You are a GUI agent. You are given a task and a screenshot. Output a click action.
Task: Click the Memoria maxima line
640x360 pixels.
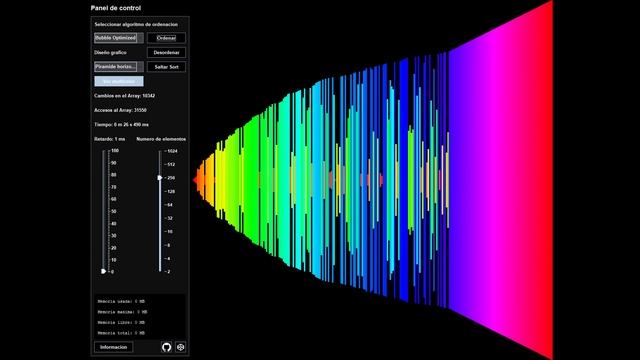click(122, 312)
